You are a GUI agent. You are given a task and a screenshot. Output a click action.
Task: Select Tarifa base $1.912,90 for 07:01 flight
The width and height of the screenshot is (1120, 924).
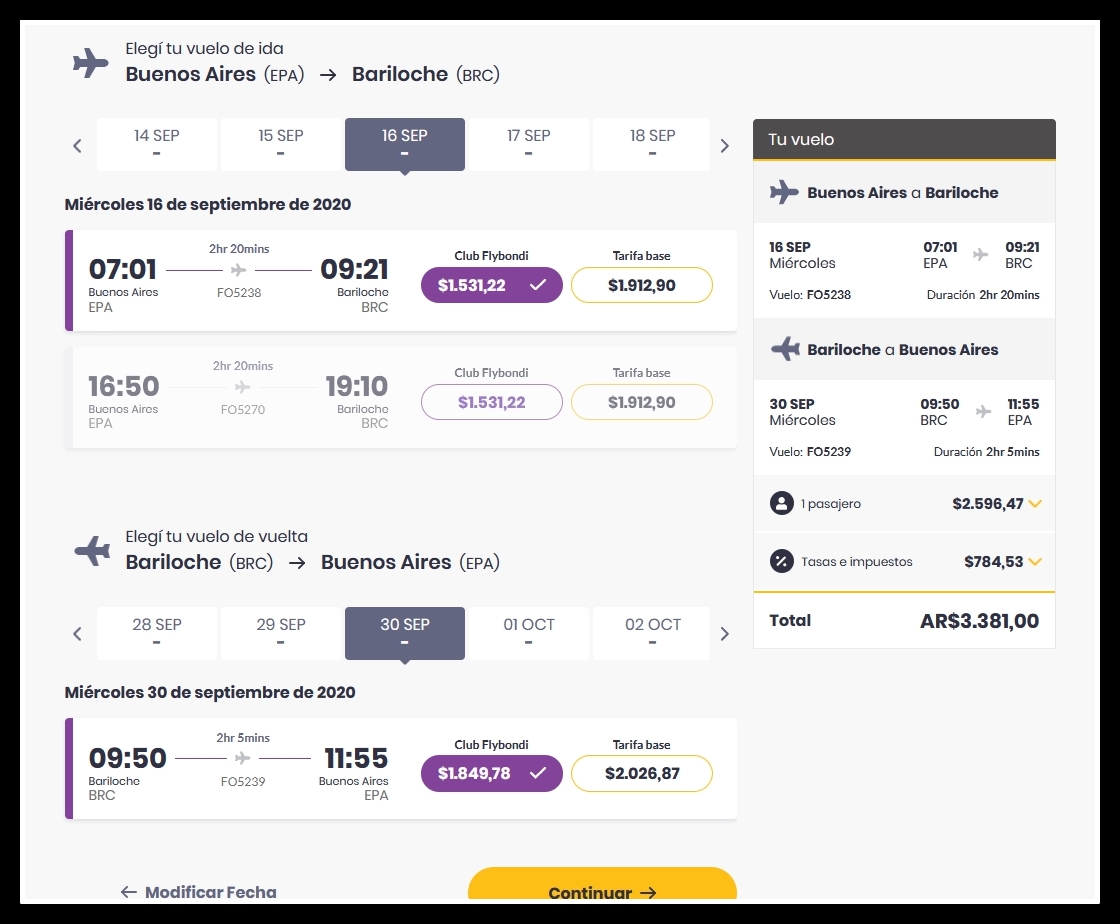click(x=641, y=285)
